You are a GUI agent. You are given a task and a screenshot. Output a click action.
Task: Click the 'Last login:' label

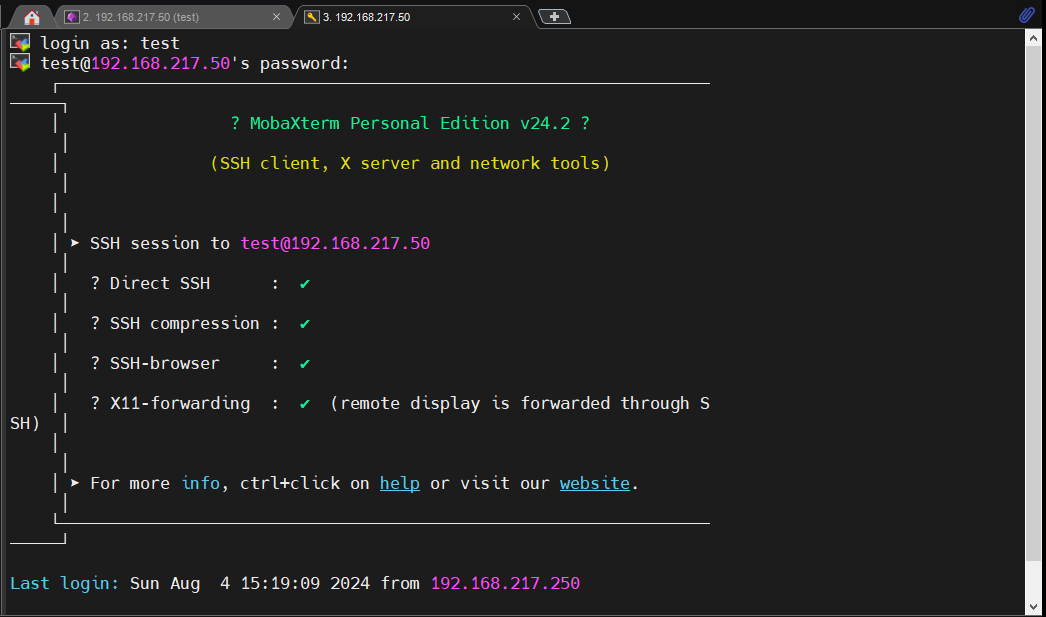[64, 584]
